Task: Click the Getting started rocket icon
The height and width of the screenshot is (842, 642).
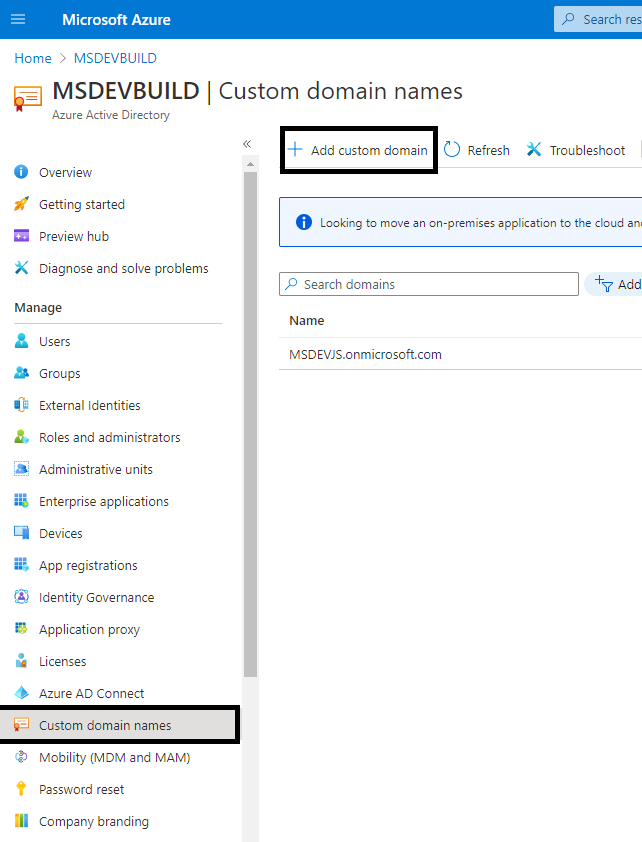Action: (x=21, y=204)
